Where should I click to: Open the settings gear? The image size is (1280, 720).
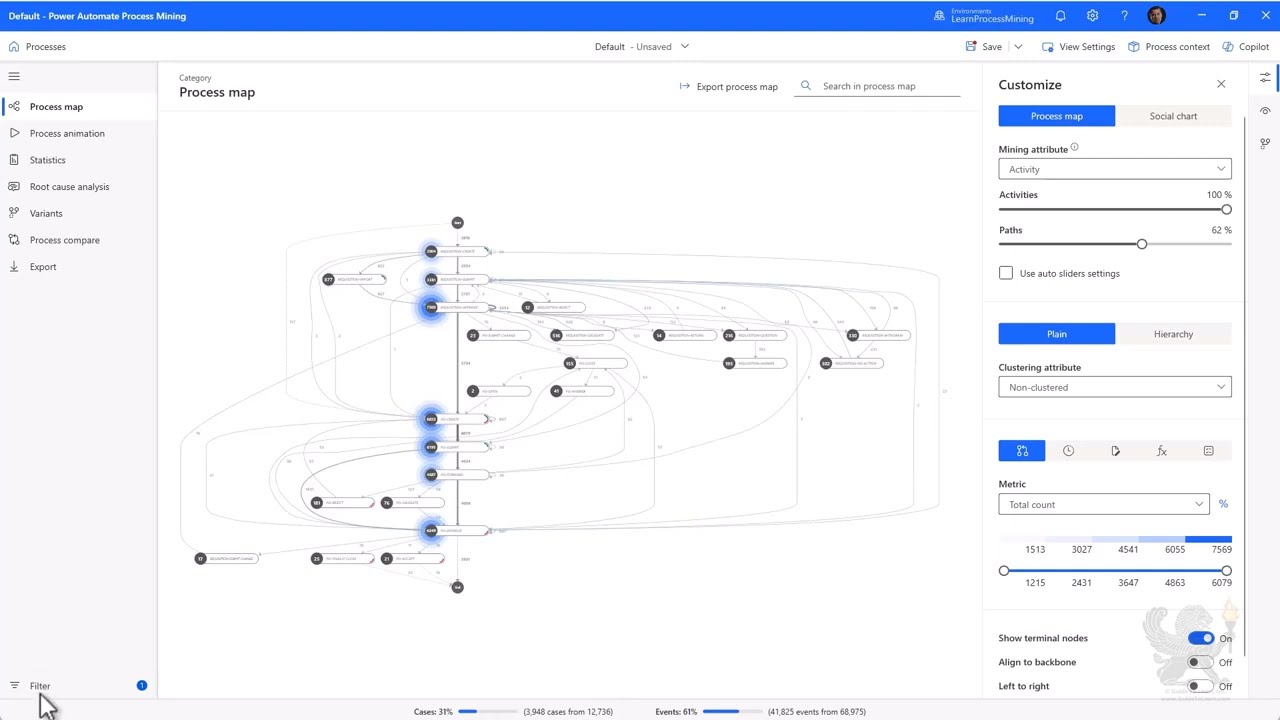pyautogui.click(x=1092, y=16)
